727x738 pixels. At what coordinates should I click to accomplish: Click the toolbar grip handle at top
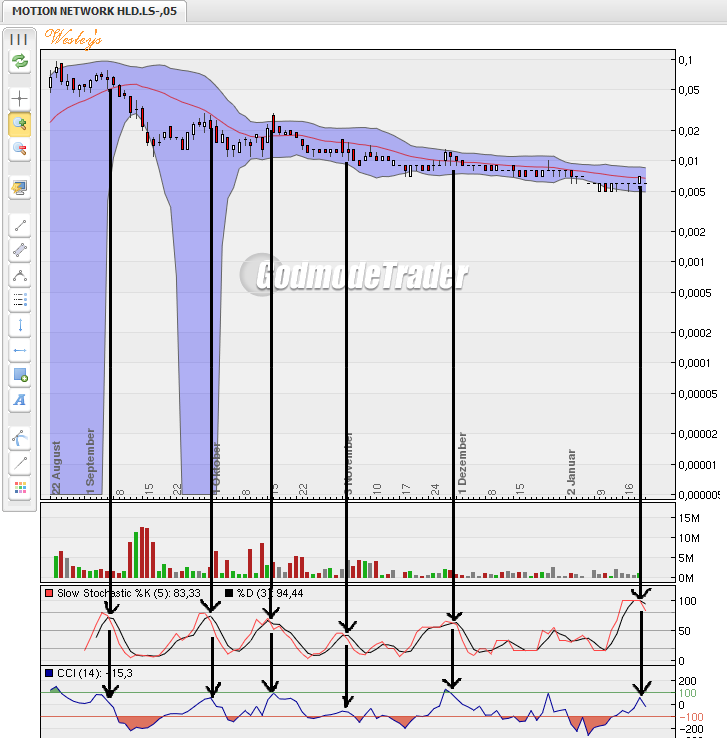pyautogui.click(x=19, y=38)
